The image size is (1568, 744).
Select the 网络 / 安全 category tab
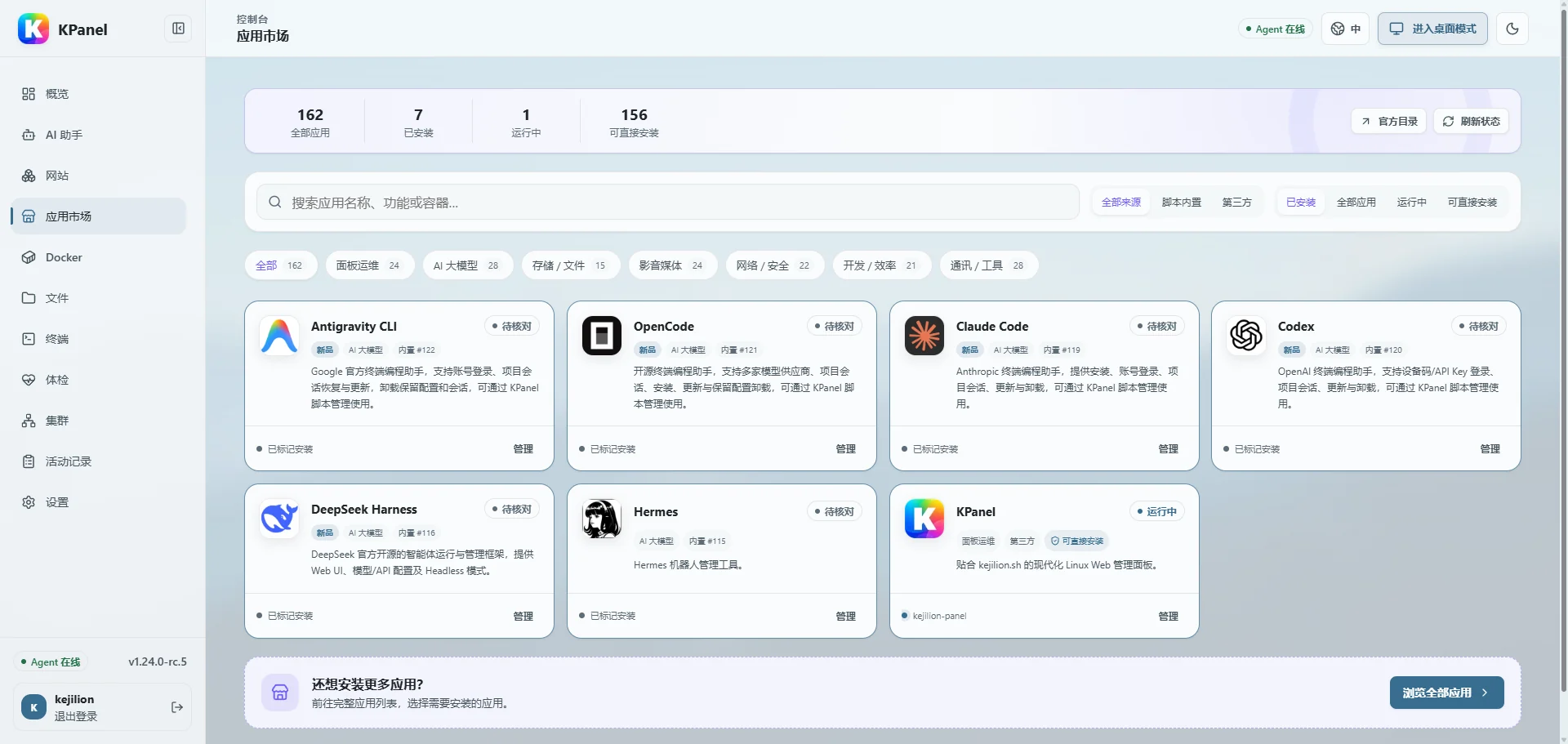click(775, 265)
